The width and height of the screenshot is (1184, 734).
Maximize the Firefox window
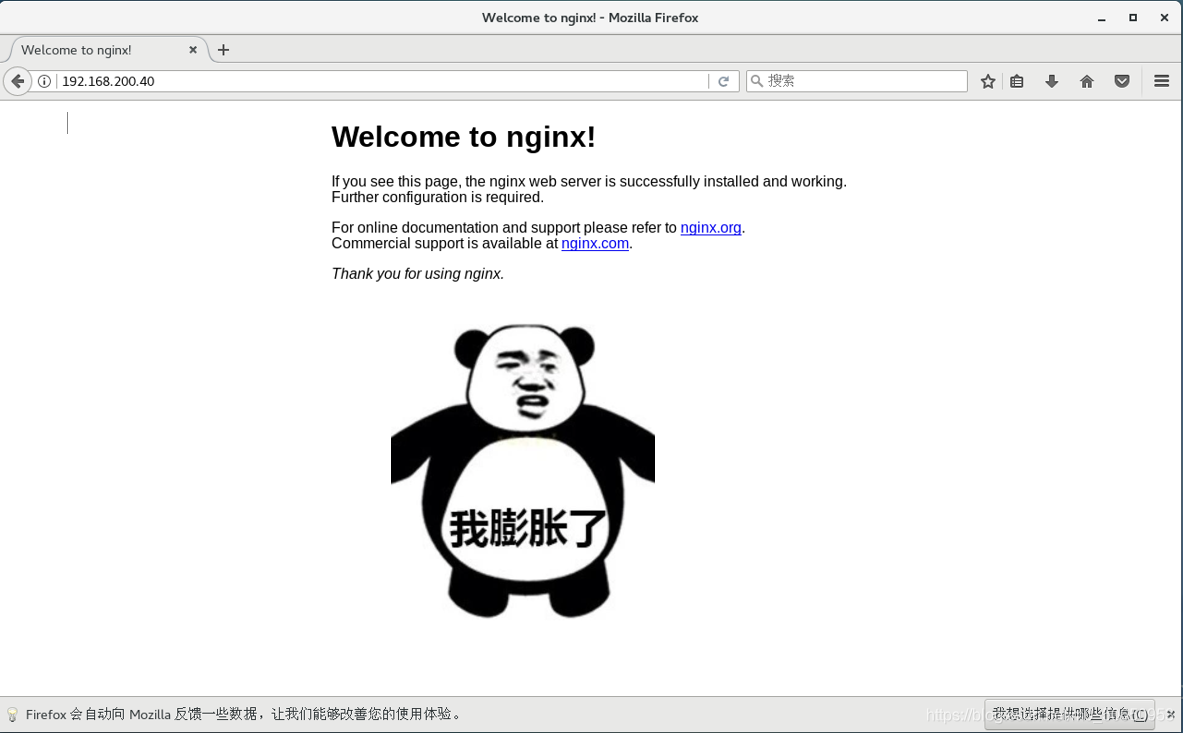point(1133,17)
